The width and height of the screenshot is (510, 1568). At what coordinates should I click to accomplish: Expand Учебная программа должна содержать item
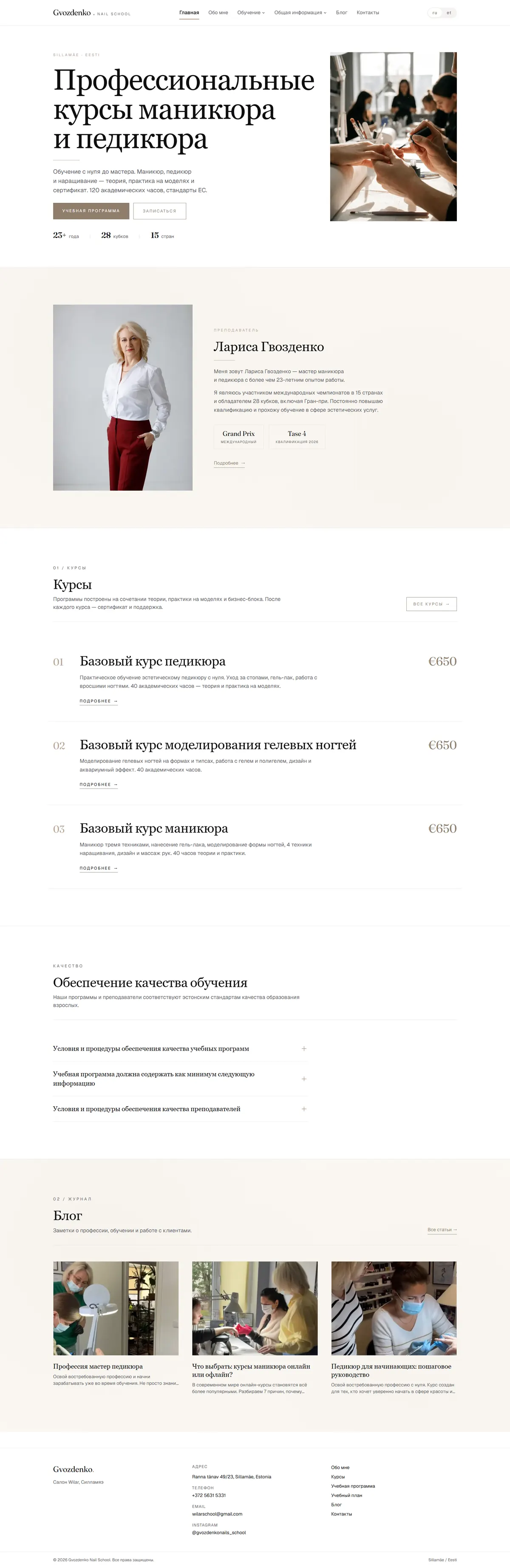click(x=179, y=1079)
